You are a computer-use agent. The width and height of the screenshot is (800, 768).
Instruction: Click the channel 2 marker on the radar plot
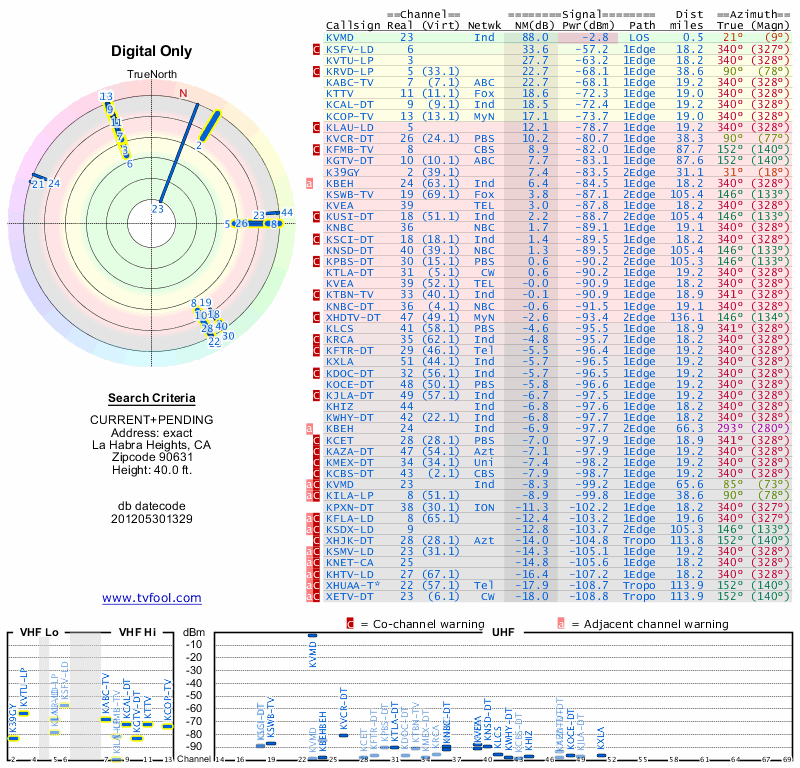click(x=199, y=145)
